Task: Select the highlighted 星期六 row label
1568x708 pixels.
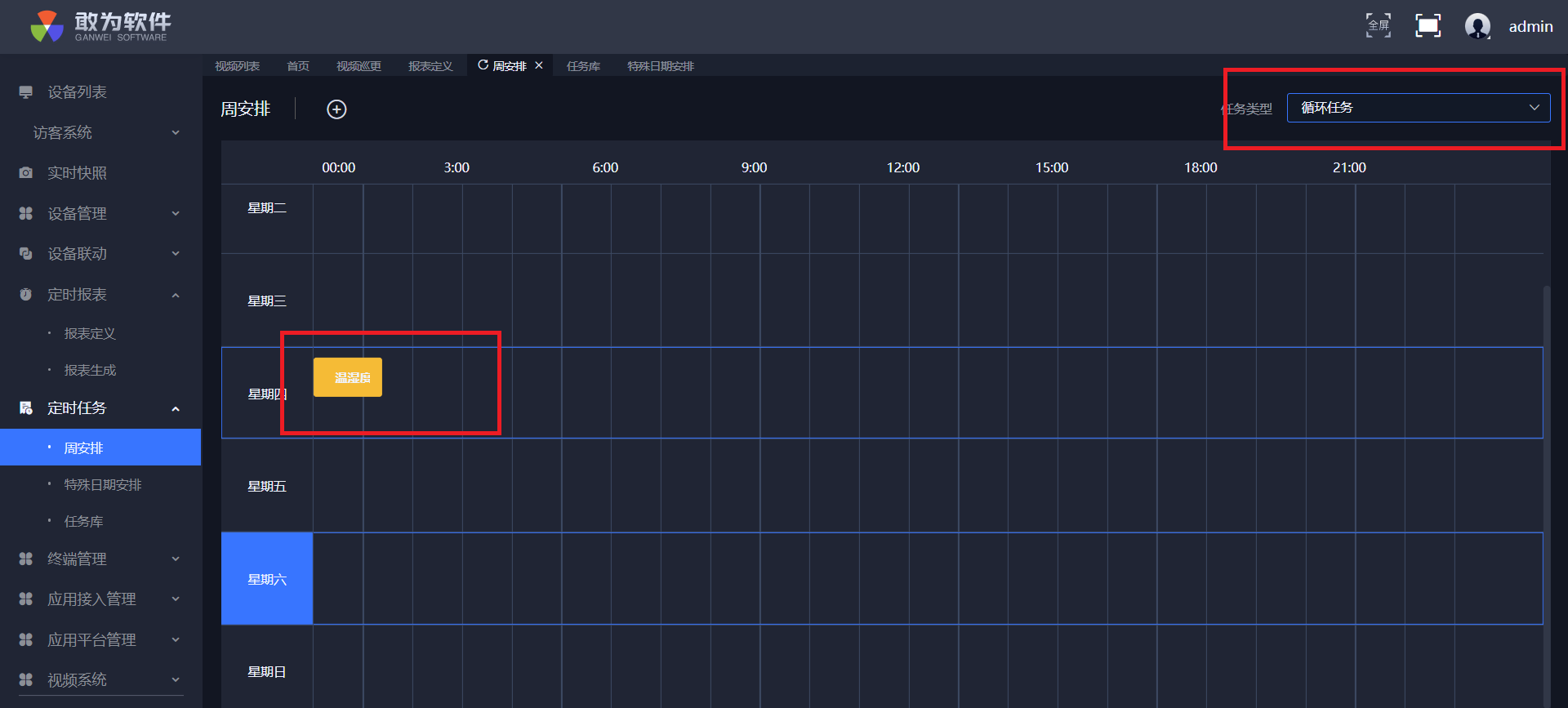Action: coord(267,579)
